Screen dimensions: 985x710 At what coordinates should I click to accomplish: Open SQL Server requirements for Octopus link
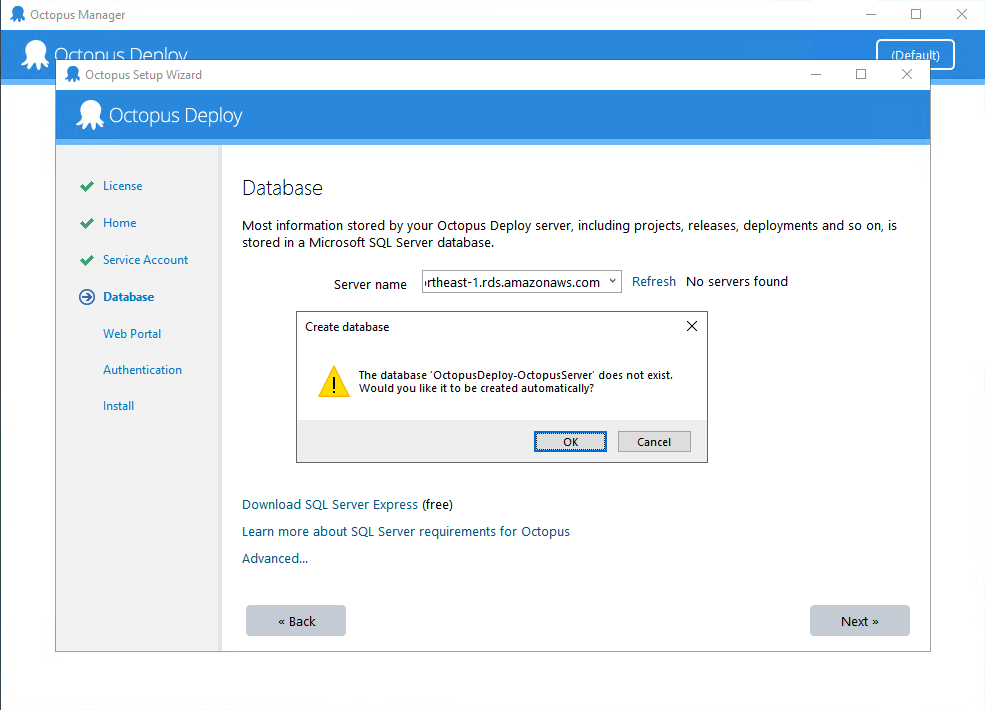(406, 532)
